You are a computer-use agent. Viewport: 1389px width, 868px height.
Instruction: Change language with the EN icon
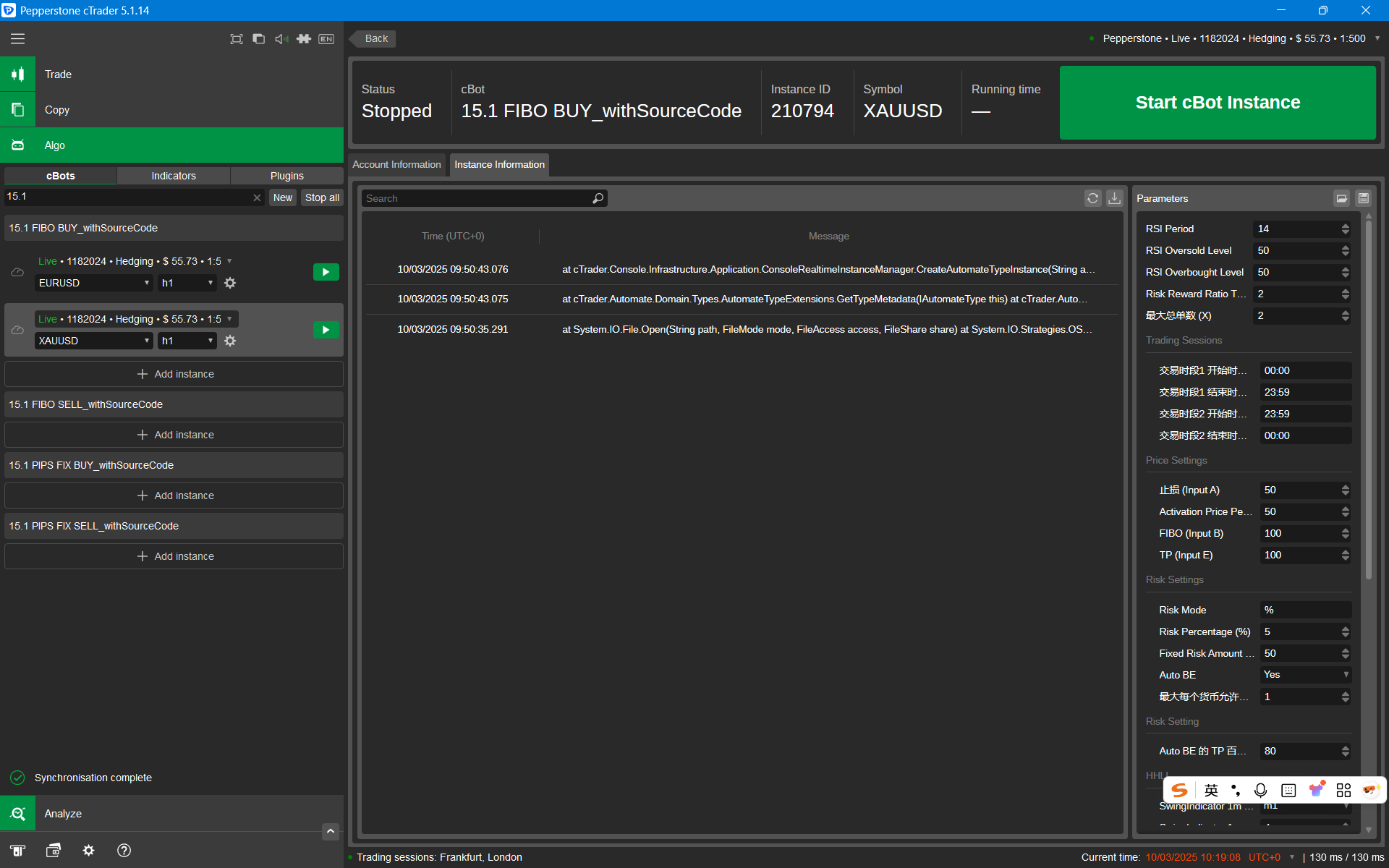coord(326,39)
